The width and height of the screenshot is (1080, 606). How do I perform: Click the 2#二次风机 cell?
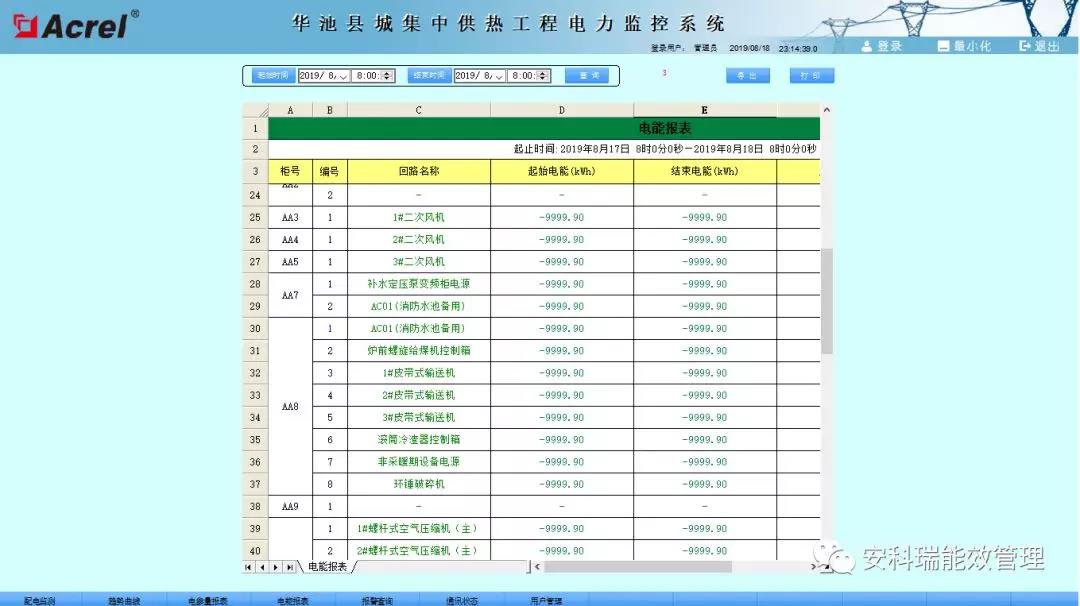(x=419, y=240)
